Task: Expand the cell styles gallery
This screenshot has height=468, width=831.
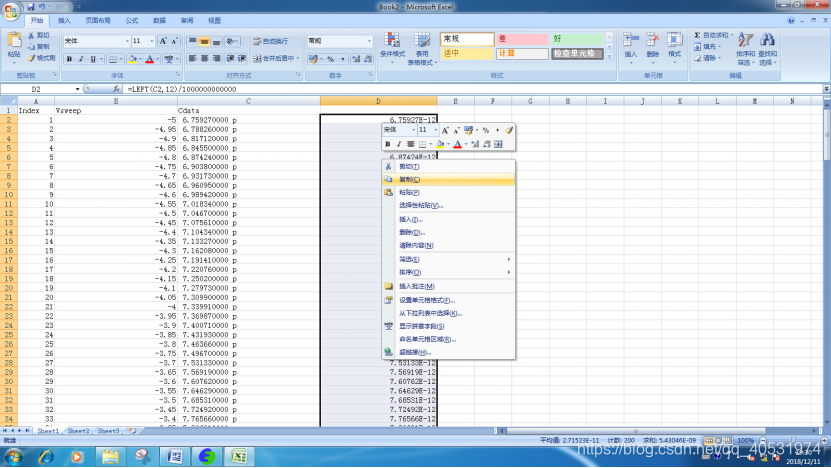Action: pyautogui.click(x=609, y=57)
